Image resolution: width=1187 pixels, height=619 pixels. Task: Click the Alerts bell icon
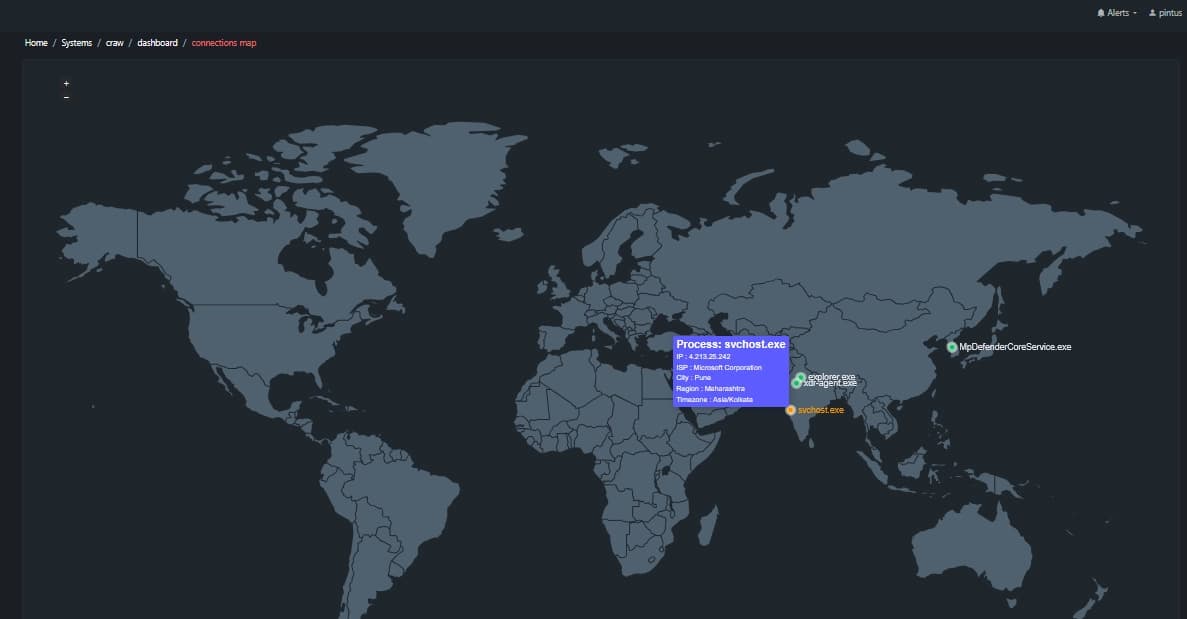pyautogui.click(x=1099, y=13)
